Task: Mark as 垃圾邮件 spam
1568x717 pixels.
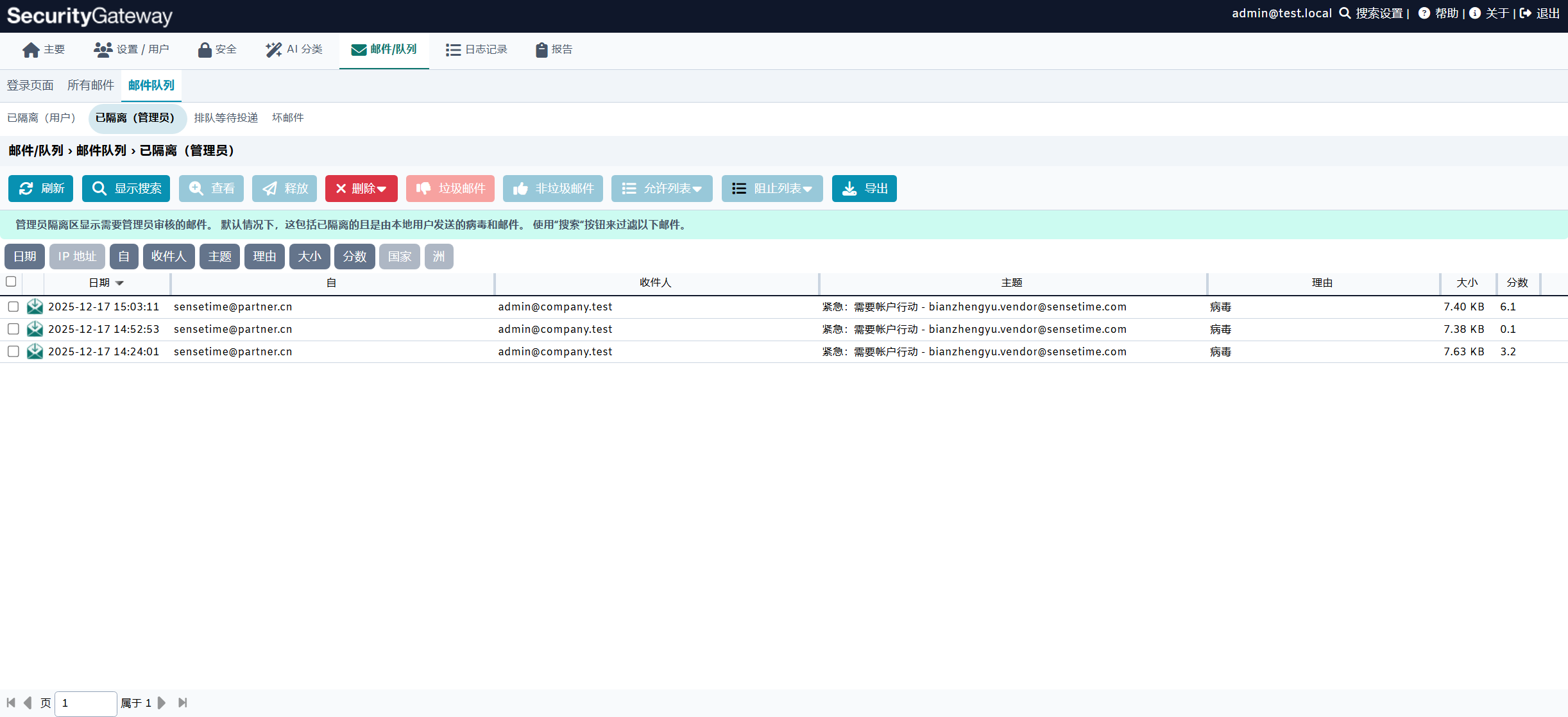Action: [x=450, y=189]
